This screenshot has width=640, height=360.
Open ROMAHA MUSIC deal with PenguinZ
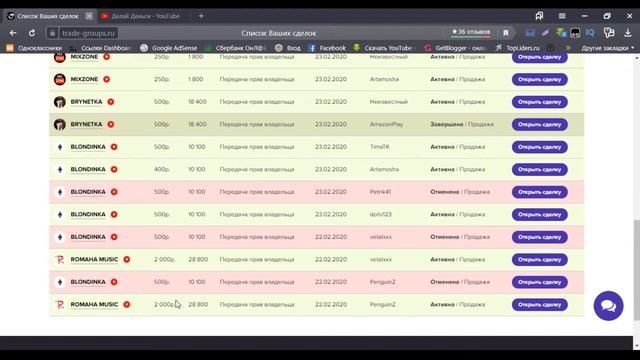click(x=539, y=304)
